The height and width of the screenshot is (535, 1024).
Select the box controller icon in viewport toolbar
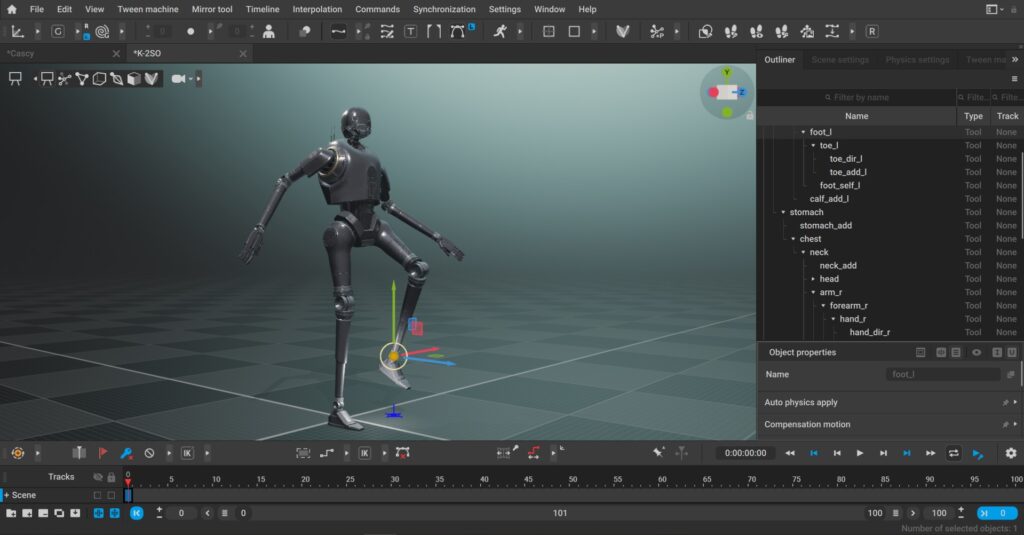[x=99, y=79]
